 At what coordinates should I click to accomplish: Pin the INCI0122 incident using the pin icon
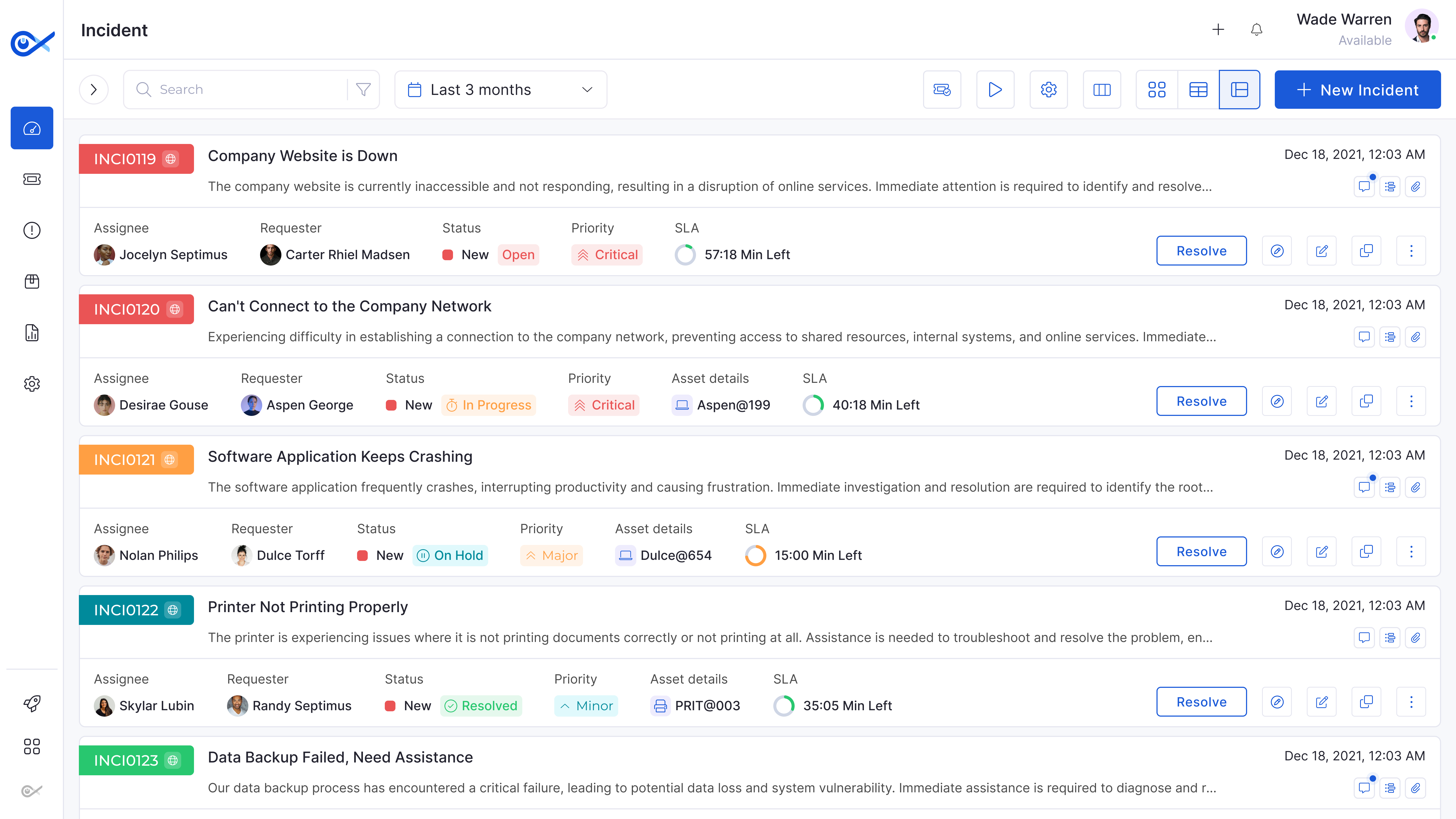pos(1277,701)
